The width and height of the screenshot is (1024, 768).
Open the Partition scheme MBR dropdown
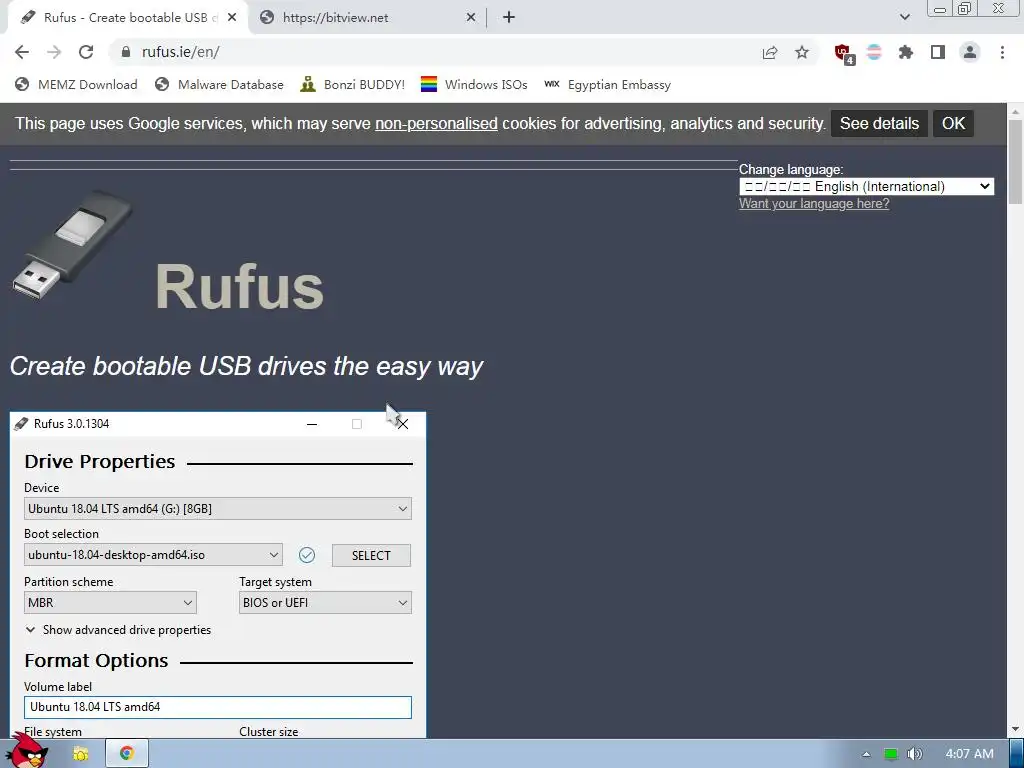point(110,603)
